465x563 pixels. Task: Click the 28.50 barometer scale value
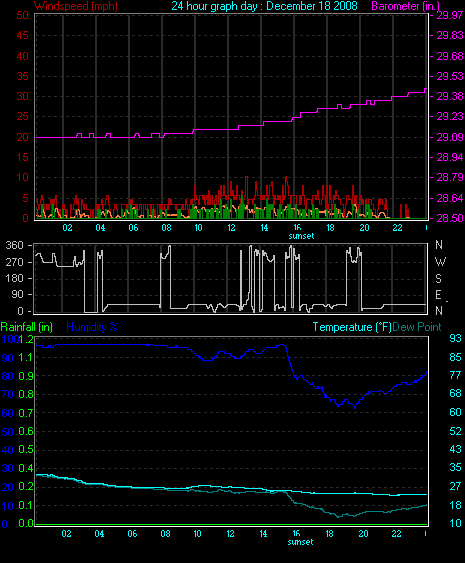point(450,218)
